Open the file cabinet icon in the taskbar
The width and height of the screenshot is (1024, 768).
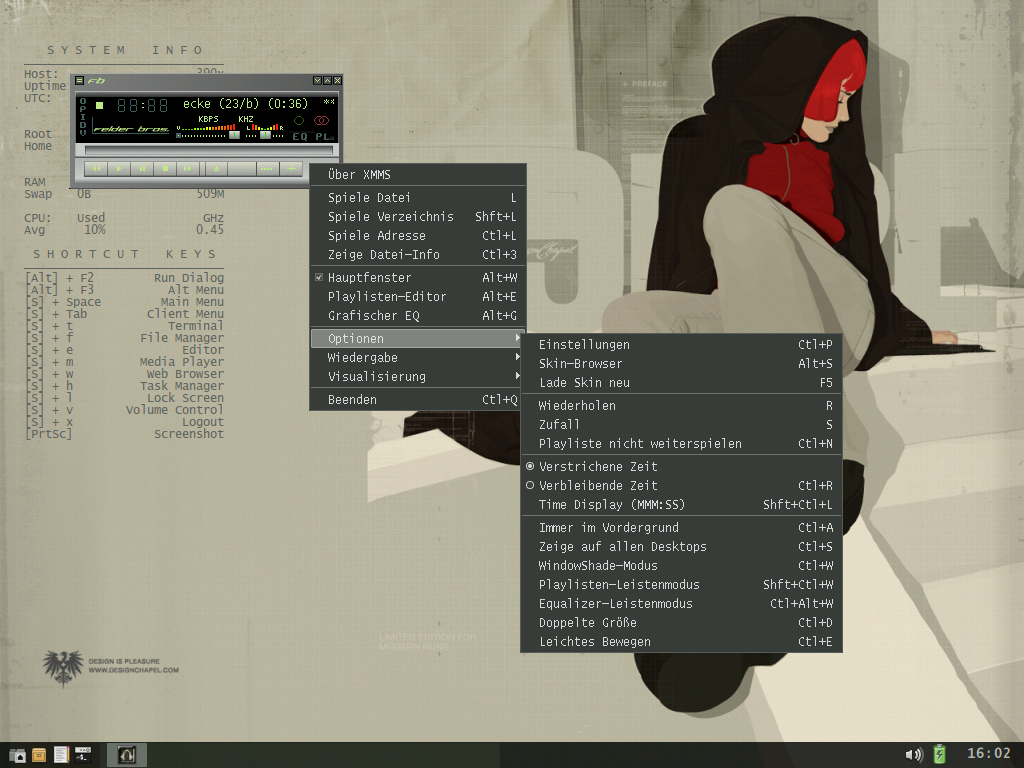(x=39, y=755)
